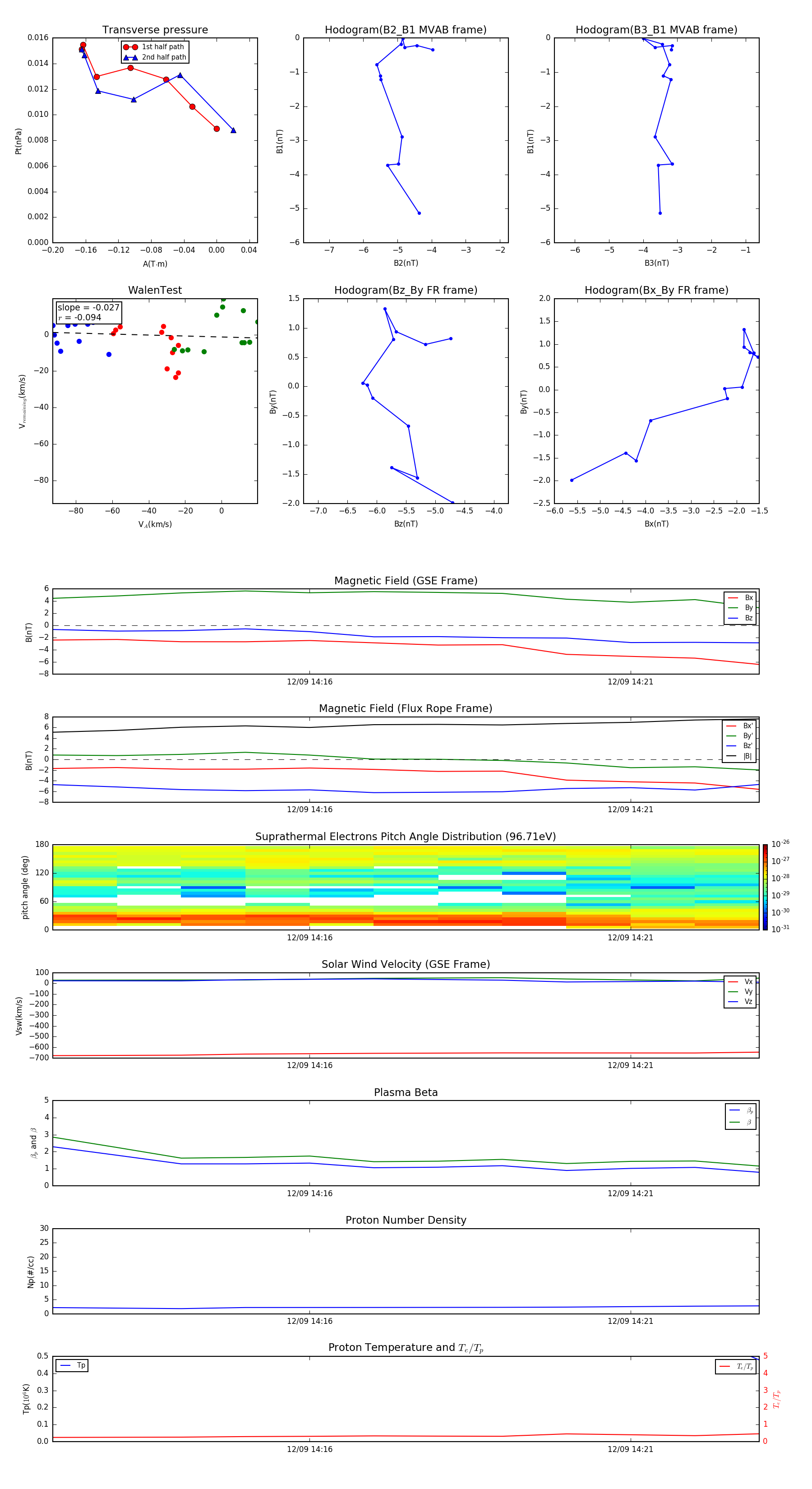Click the 'Transverse pressure' plot title

pos(155,30)
